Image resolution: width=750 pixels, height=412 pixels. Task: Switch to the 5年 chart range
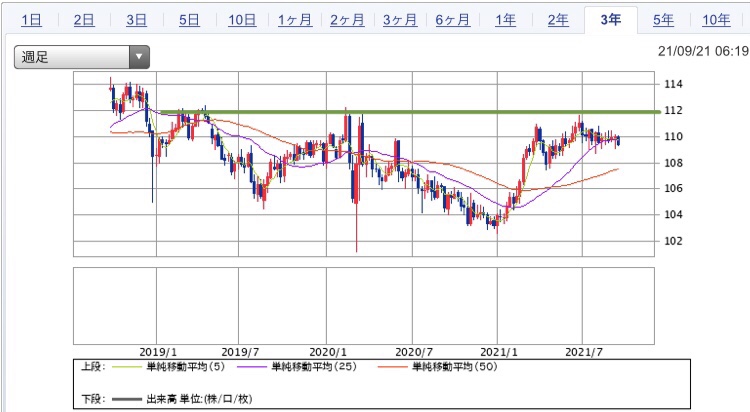click(663, 20)
